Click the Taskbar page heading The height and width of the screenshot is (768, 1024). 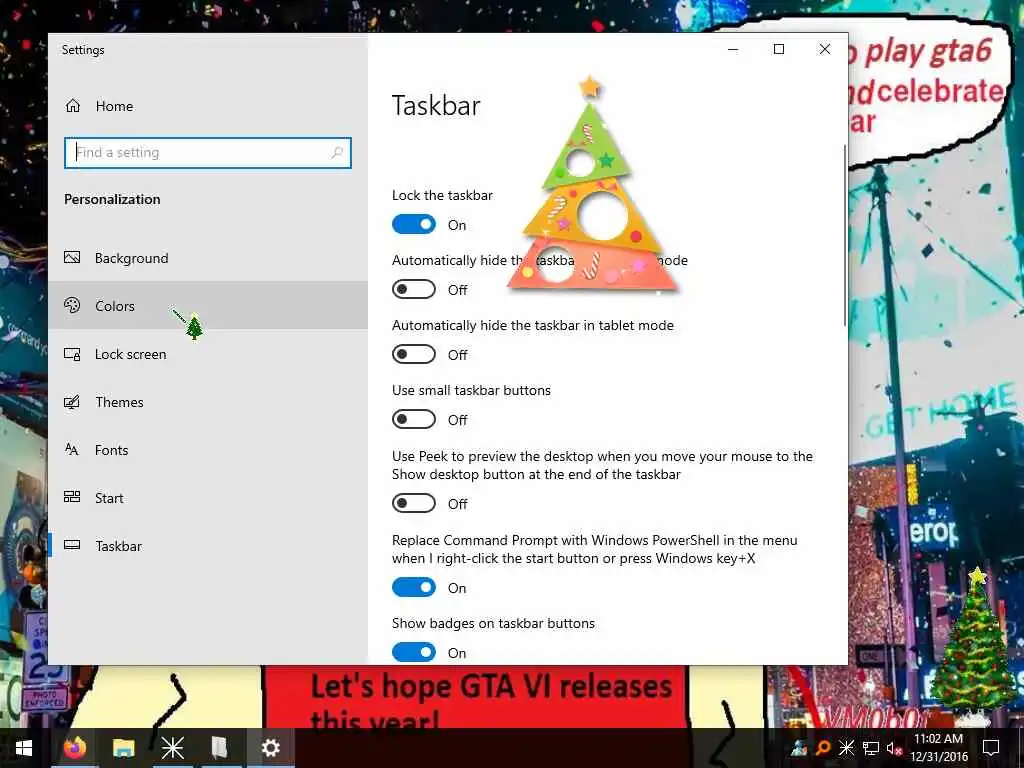click(x=436, y=106)
